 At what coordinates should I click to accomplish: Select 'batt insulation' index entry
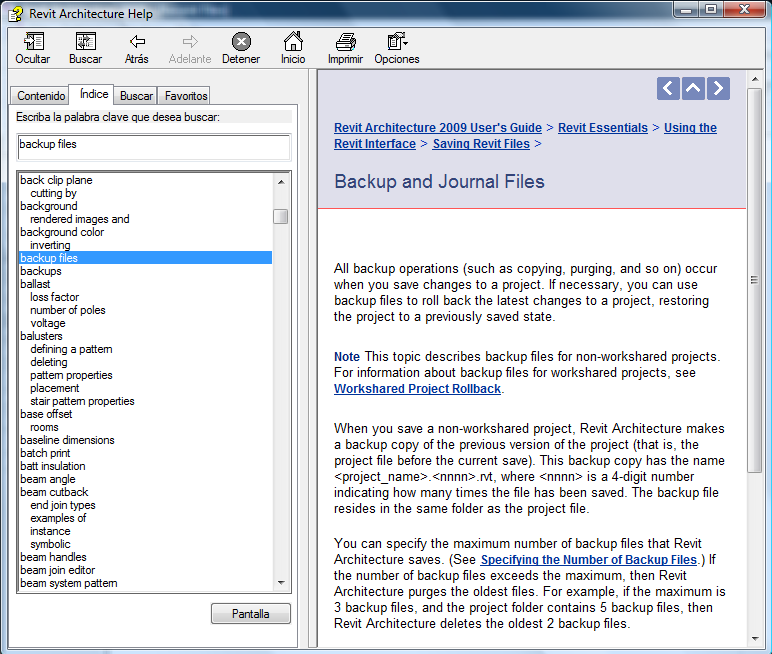53,466
